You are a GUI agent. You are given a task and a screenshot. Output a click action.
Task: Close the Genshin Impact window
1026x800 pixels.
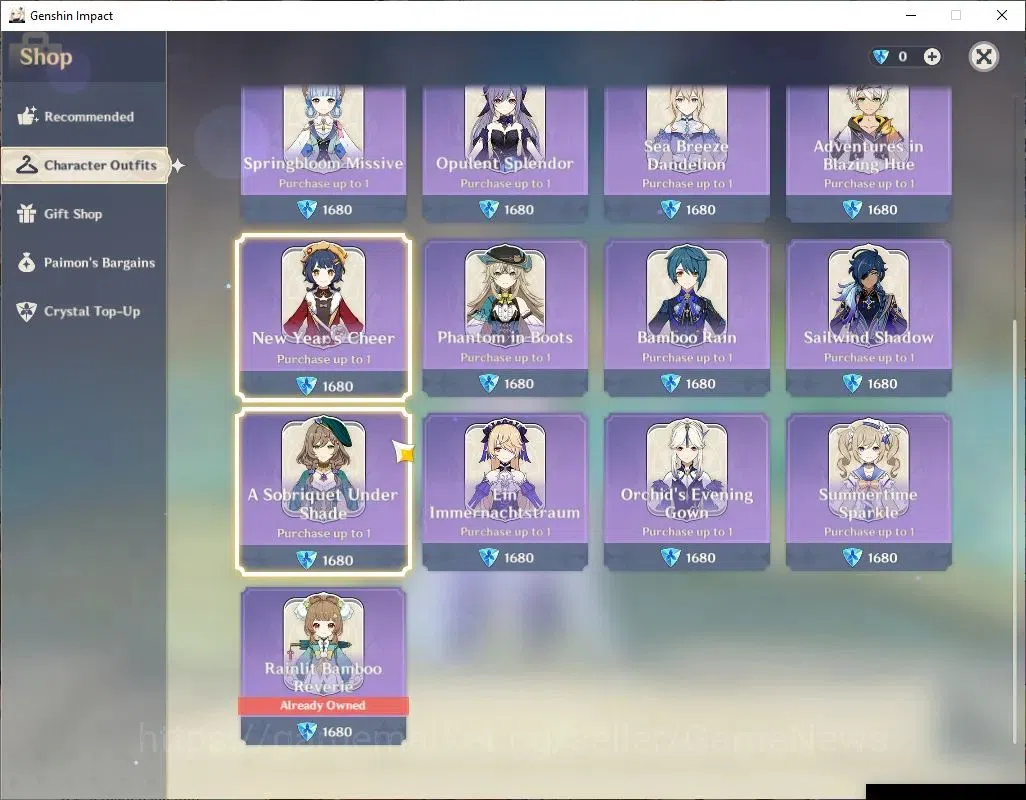1002,15
